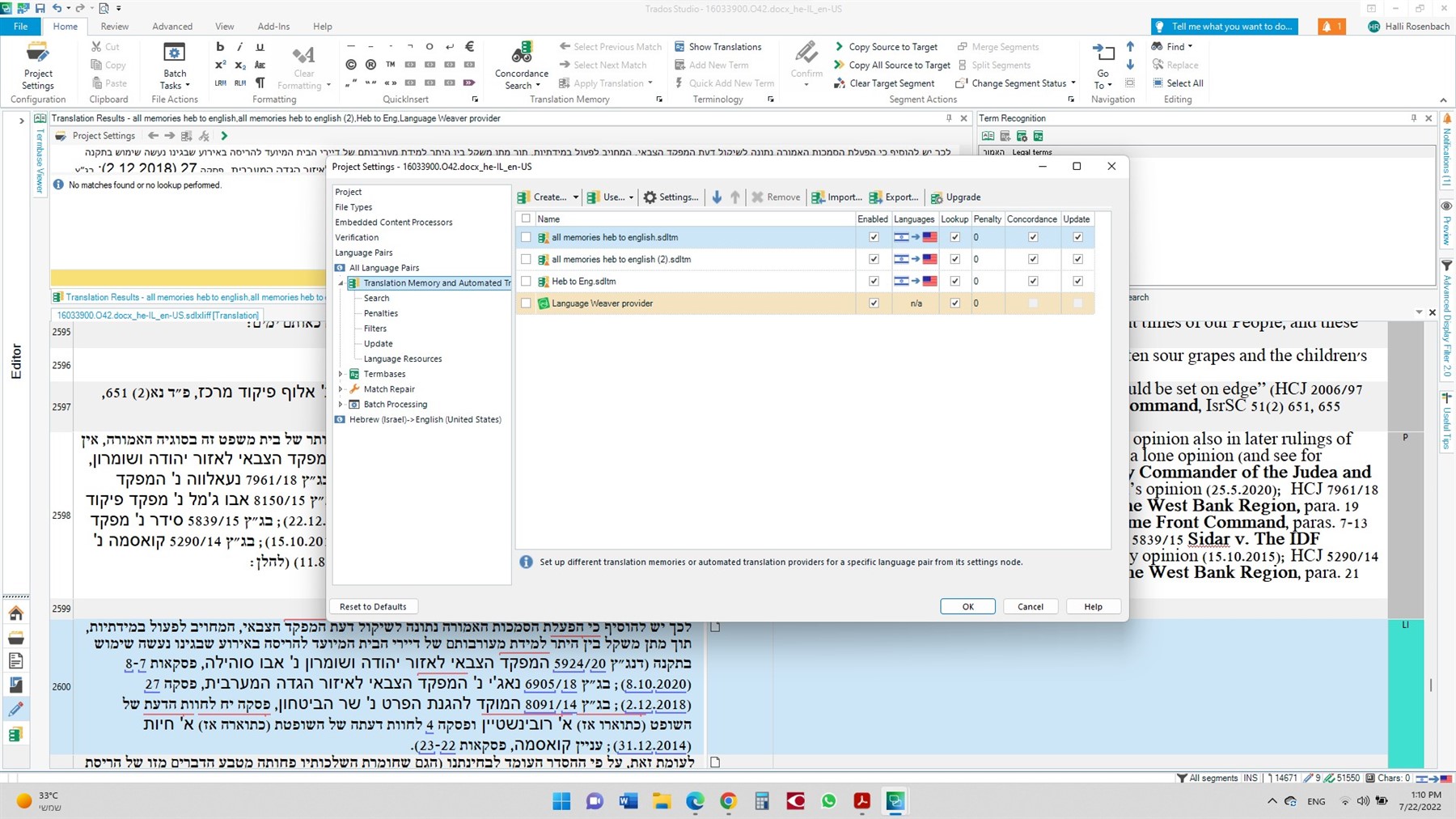1456x819 pixels.
Task: Insert the copyright symbol from QuickInsert
Action: [x=351, y=65]
